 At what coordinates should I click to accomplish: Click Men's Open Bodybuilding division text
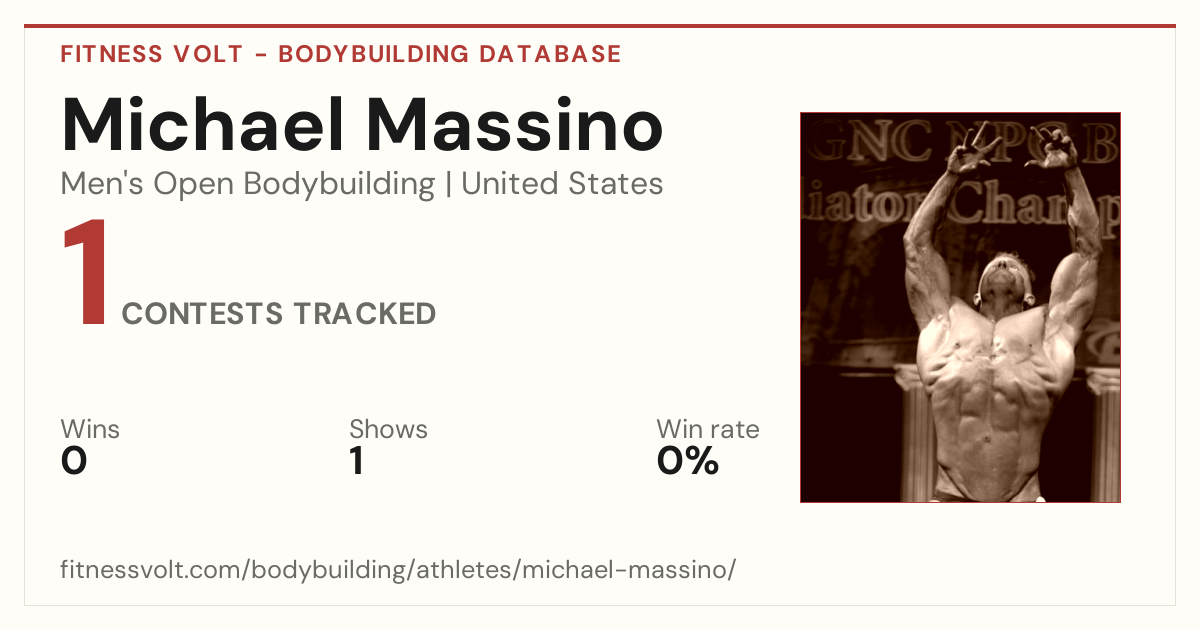(248, 185)
